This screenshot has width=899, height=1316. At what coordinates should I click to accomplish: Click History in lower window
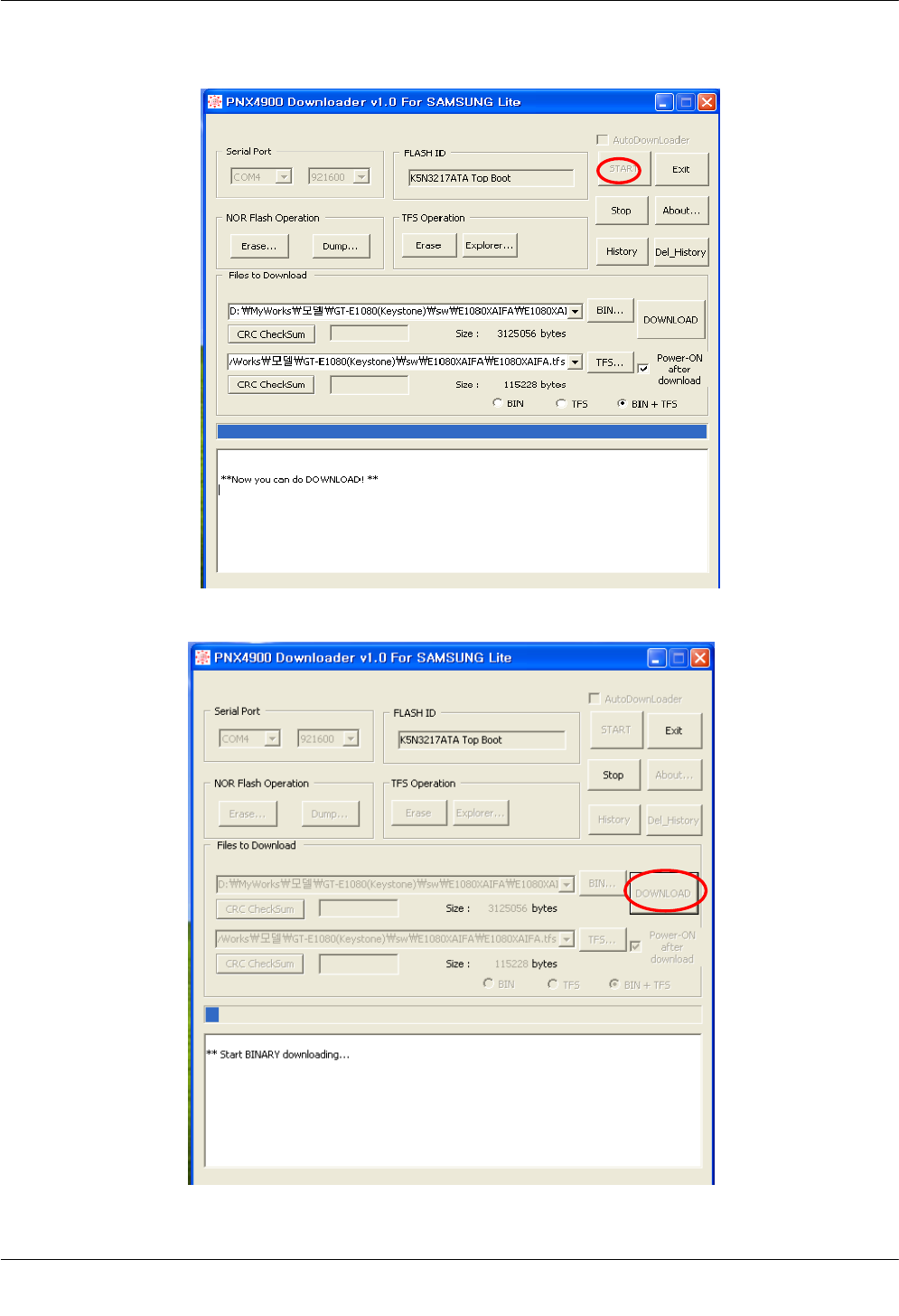(613, 819)
